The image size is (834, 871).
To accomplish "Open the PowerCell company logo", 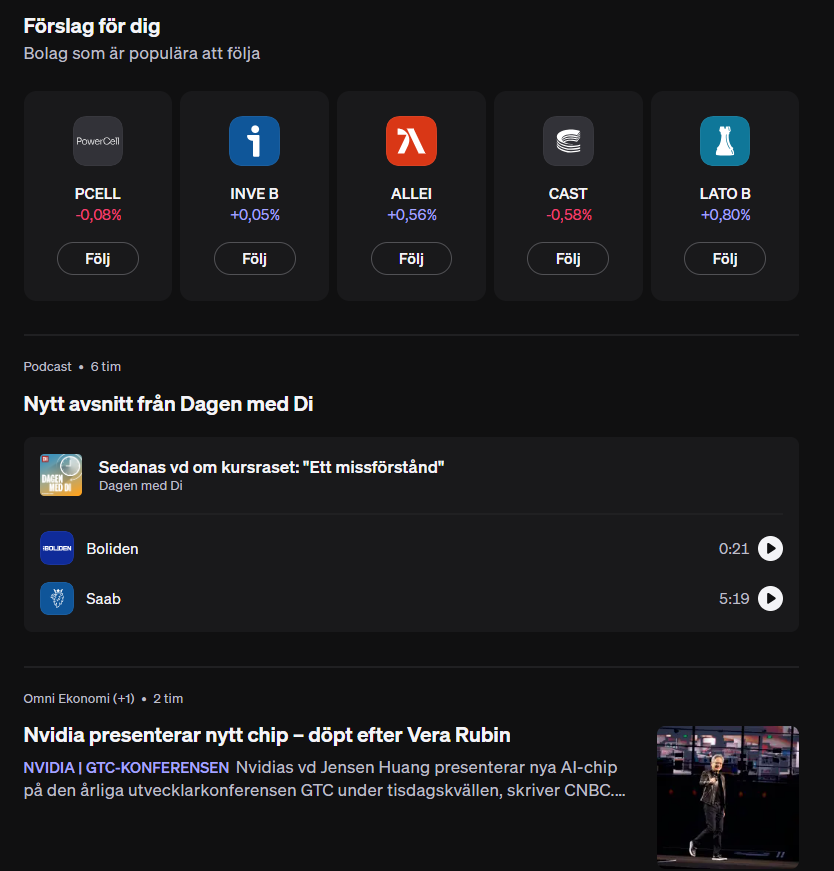I will tap(98, 141).
